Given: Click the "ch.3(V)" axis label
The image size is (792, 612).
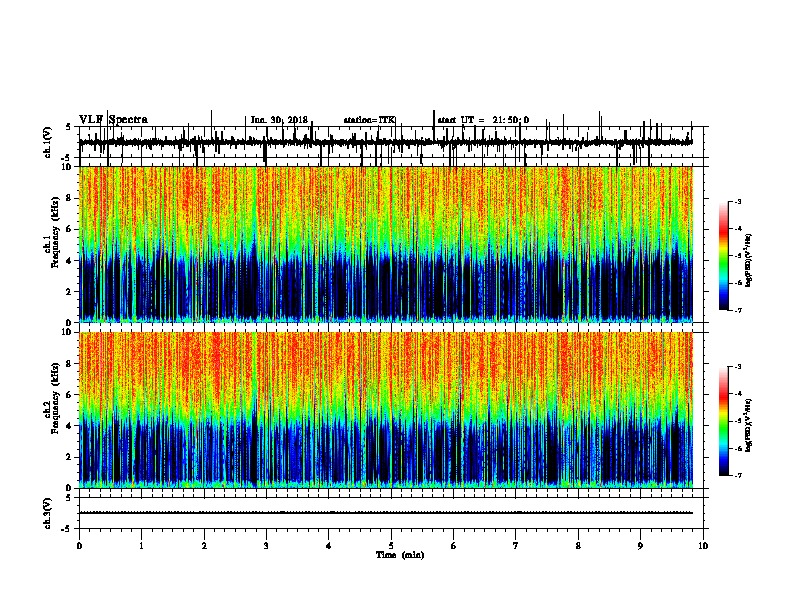Looking at the screenshot, I should pos(48,513).
